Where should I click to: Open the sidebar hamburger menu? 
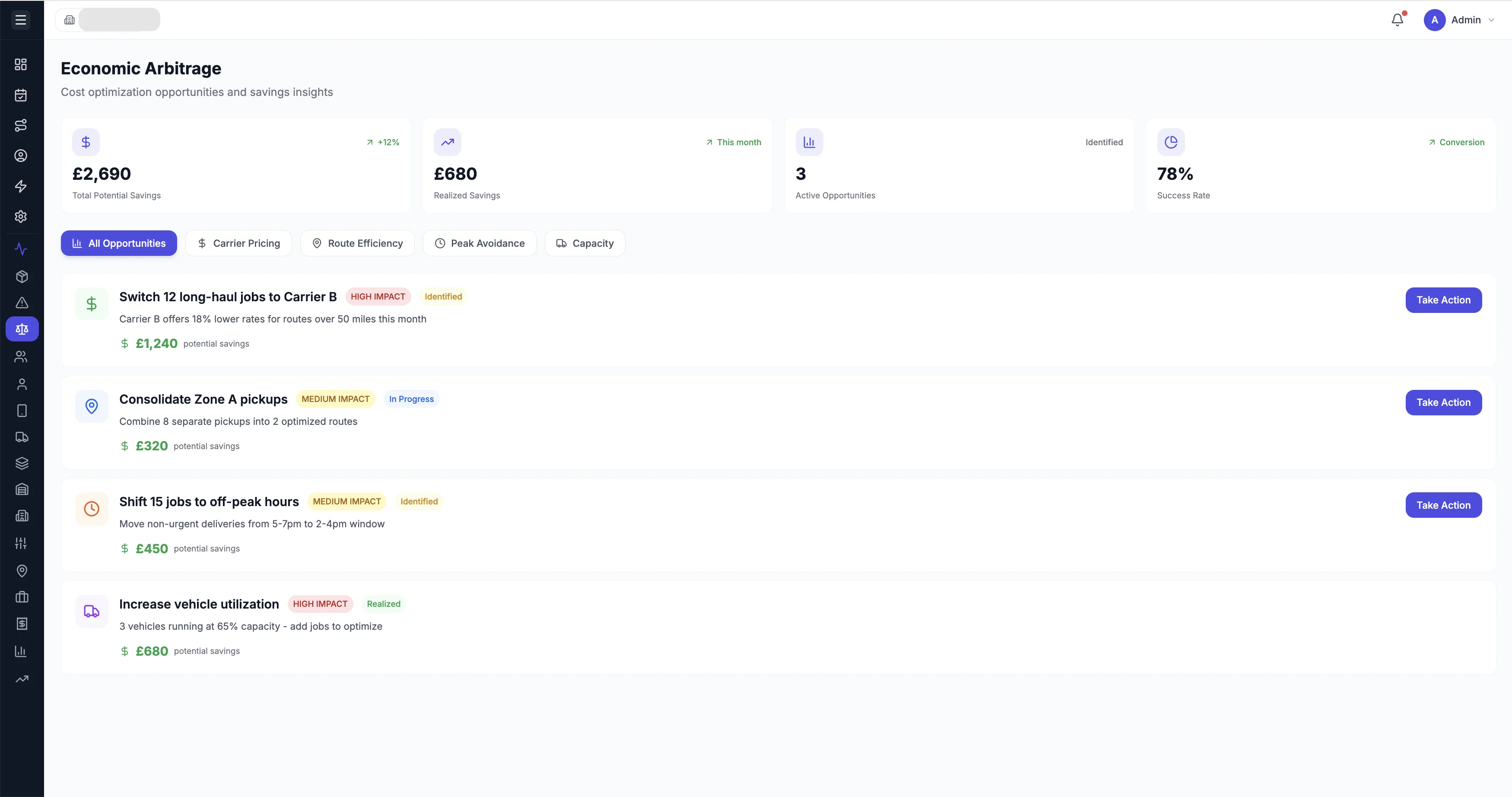[x=20, y=19]
